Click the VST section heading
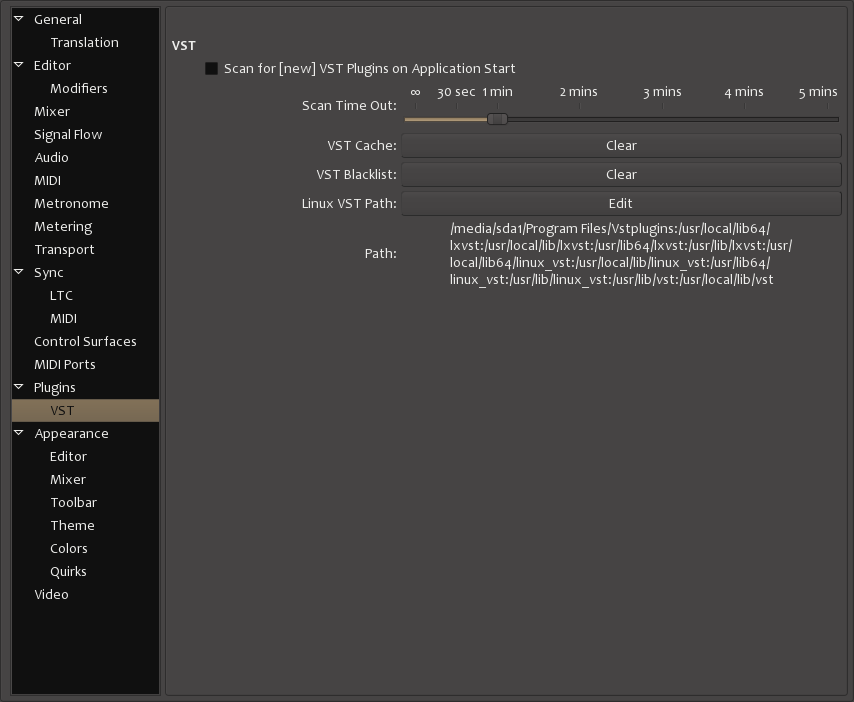 [184, 46]
